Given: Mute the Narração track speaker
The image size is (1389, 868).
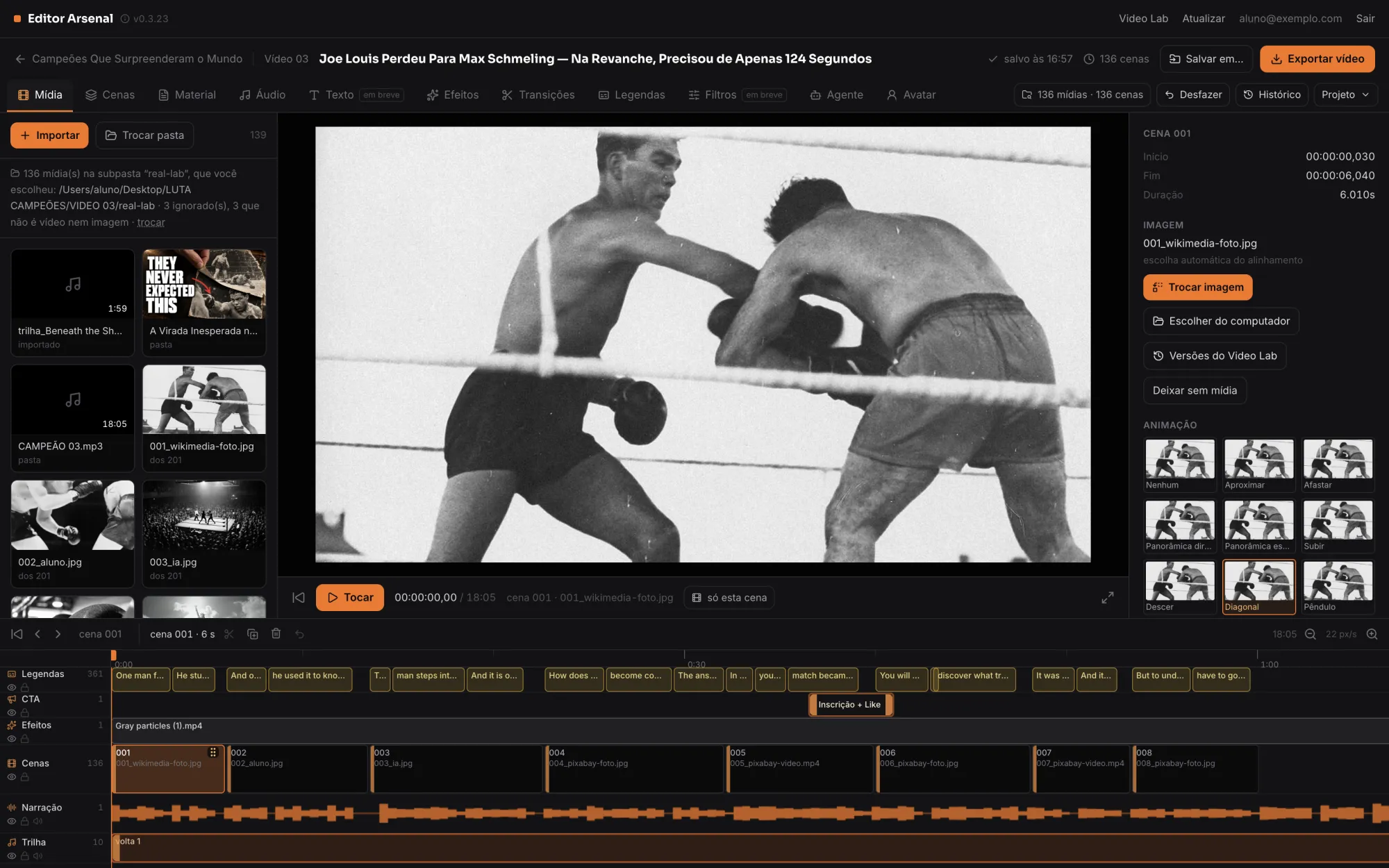Looking at the screenshot, I should [38, 821].
